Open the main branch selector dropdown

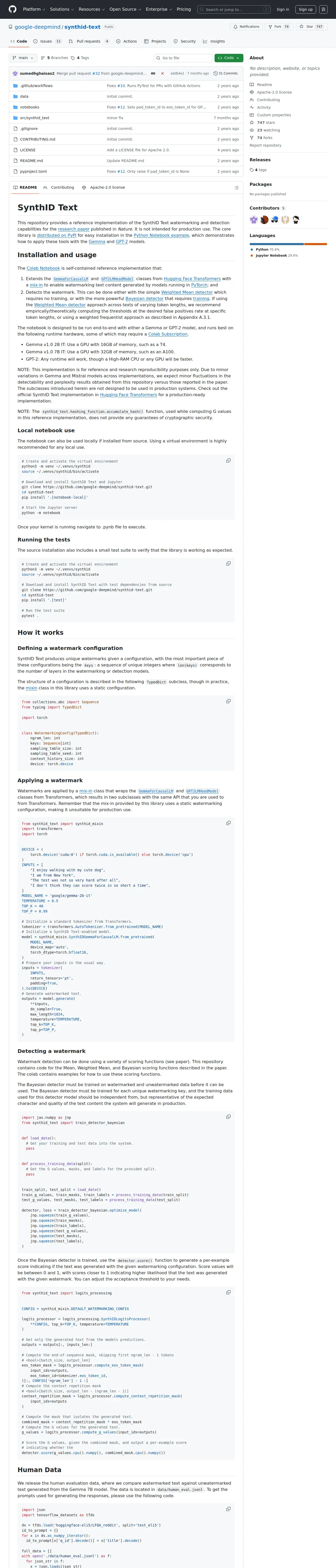23,58
